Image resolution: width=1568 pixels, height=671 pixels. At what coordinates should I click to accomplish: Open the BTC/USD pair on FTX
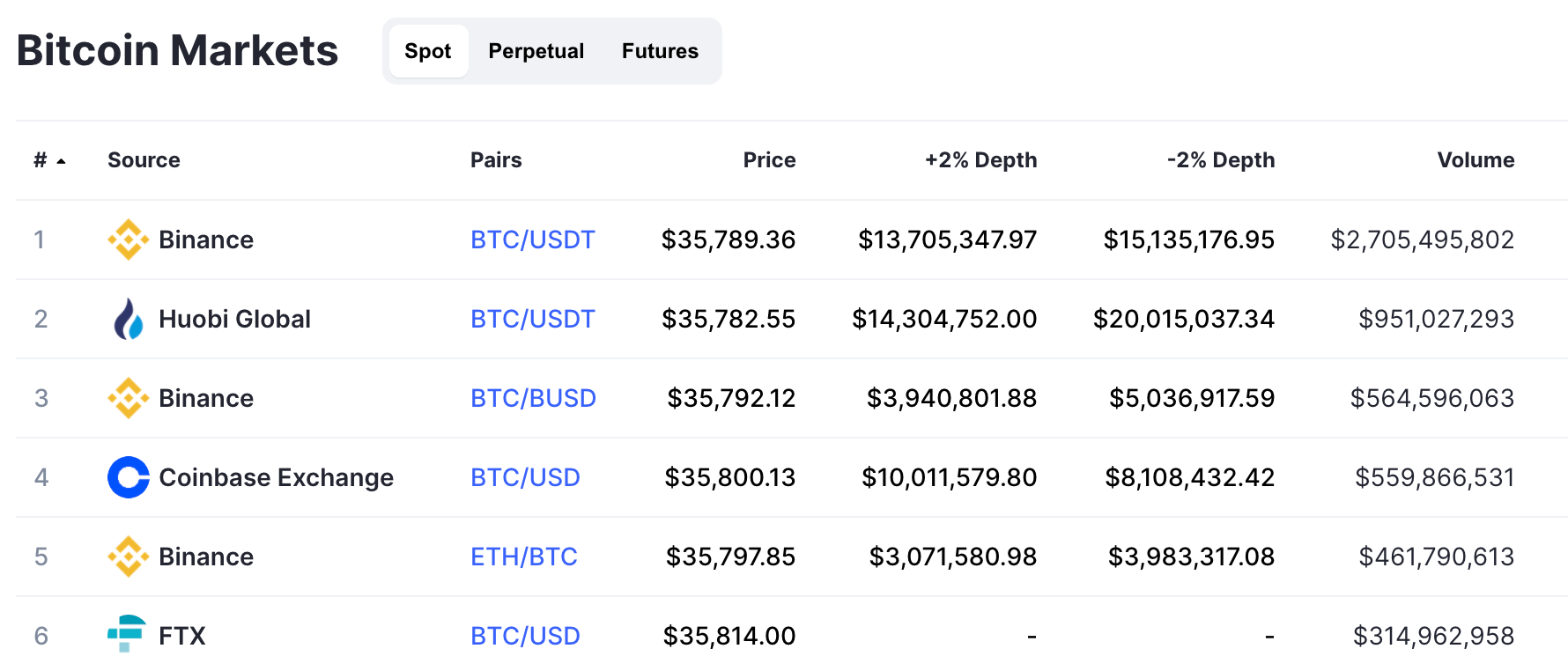point(525,635)
